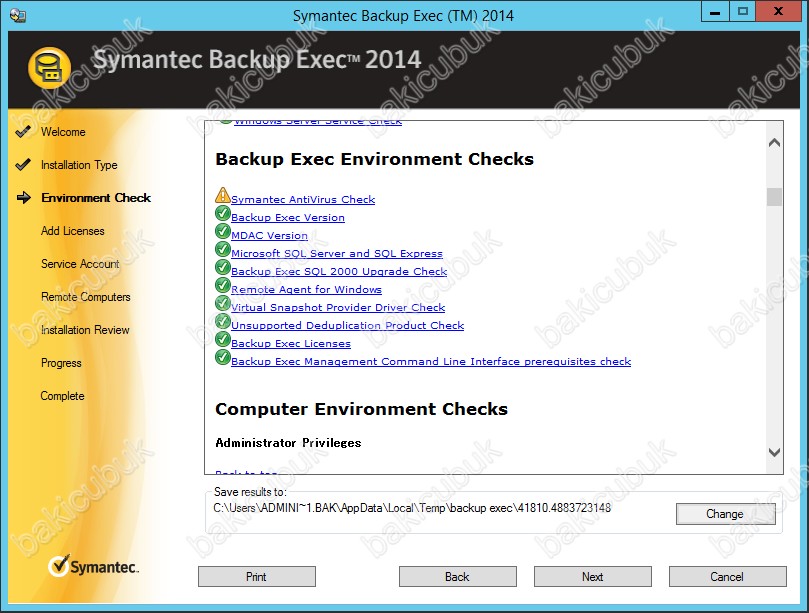Open the Backup Exec Version link
The width and height of the screenshot is (809, 613).
pyautogui.click(x=288, y=218)
